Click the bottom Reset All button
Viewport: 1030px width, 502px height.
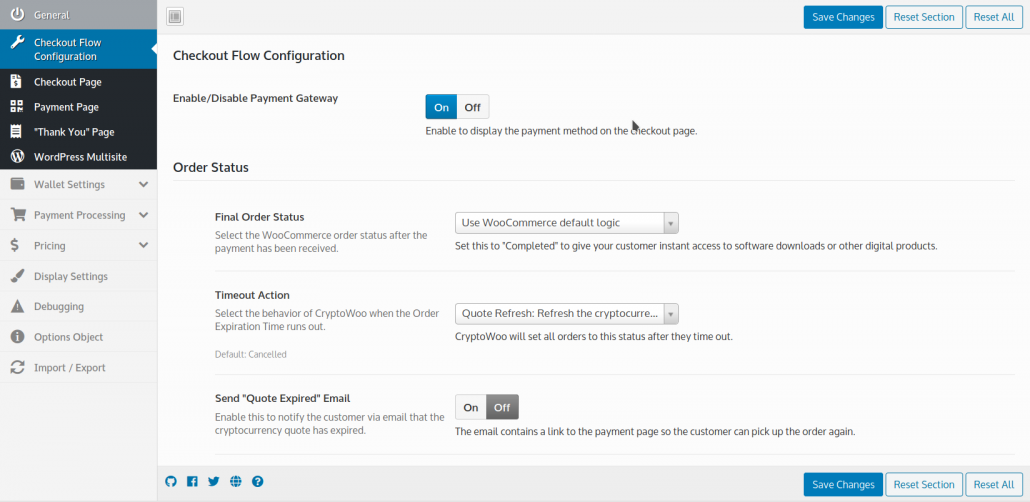[994, 484]
